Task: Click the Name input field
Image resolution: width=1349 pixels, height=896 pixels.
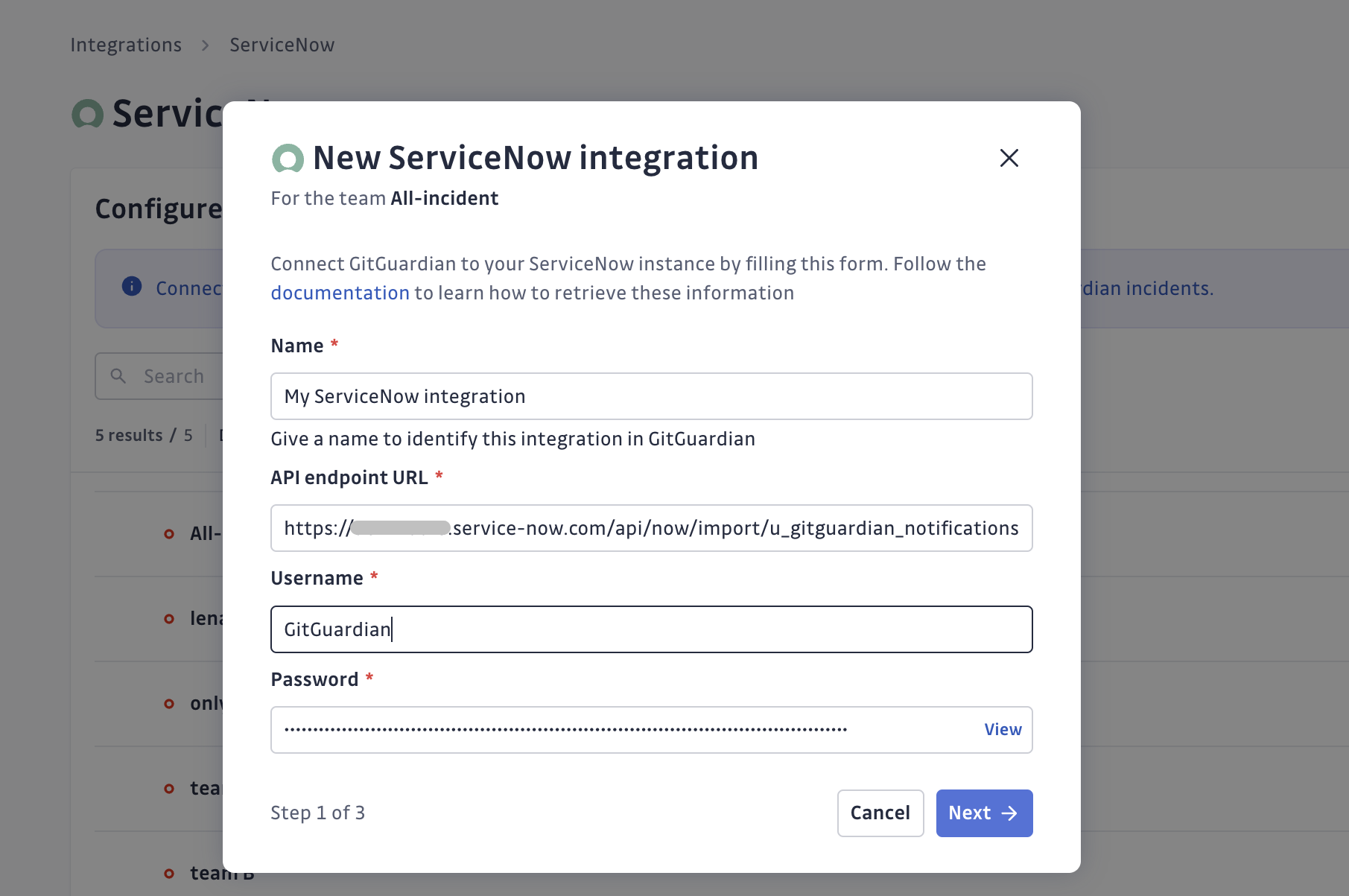Action: tap(651, 396)
